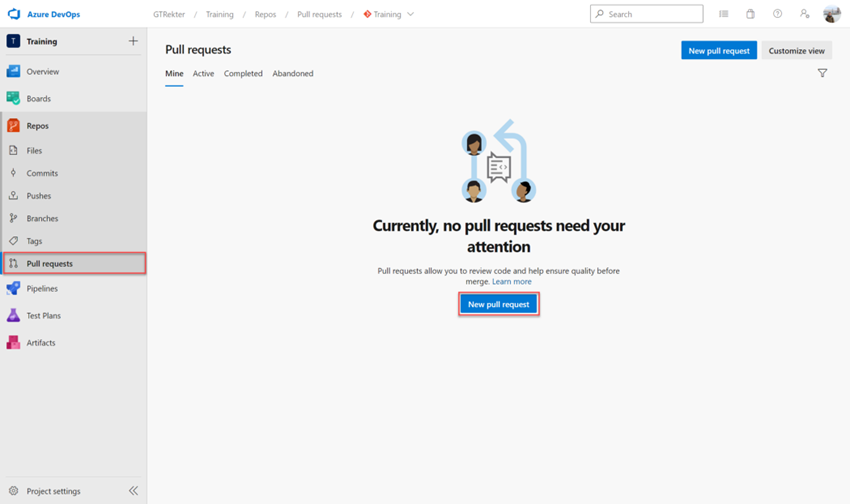
Task: Switch to the Completed tab
Action: [x=243, y=74]
